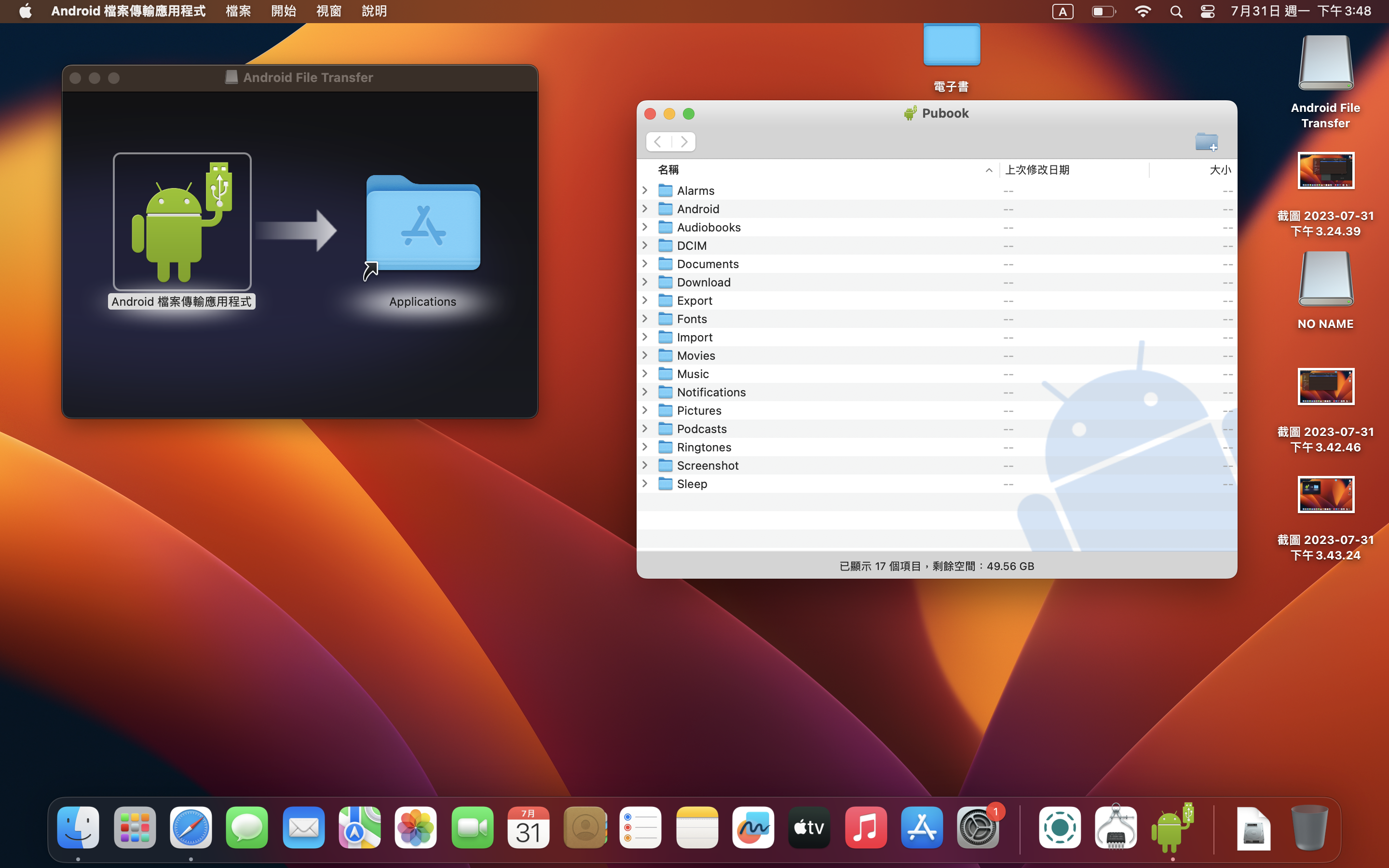Click the battery status icon
This screenshot has height=868, width=1389.
pyautogui.click(x=1103, y=12)
